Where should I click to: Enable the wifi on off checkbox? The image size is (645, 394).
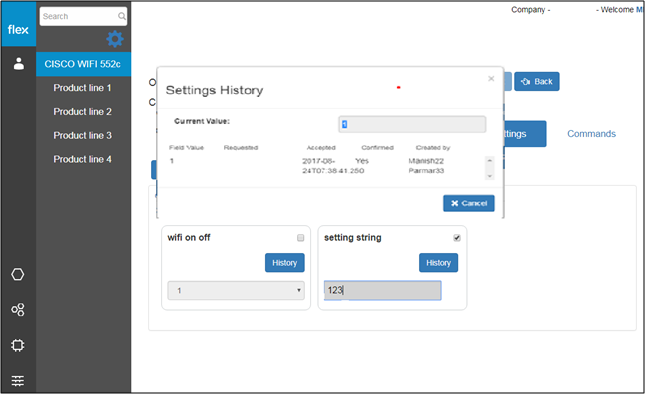point(301,238)
